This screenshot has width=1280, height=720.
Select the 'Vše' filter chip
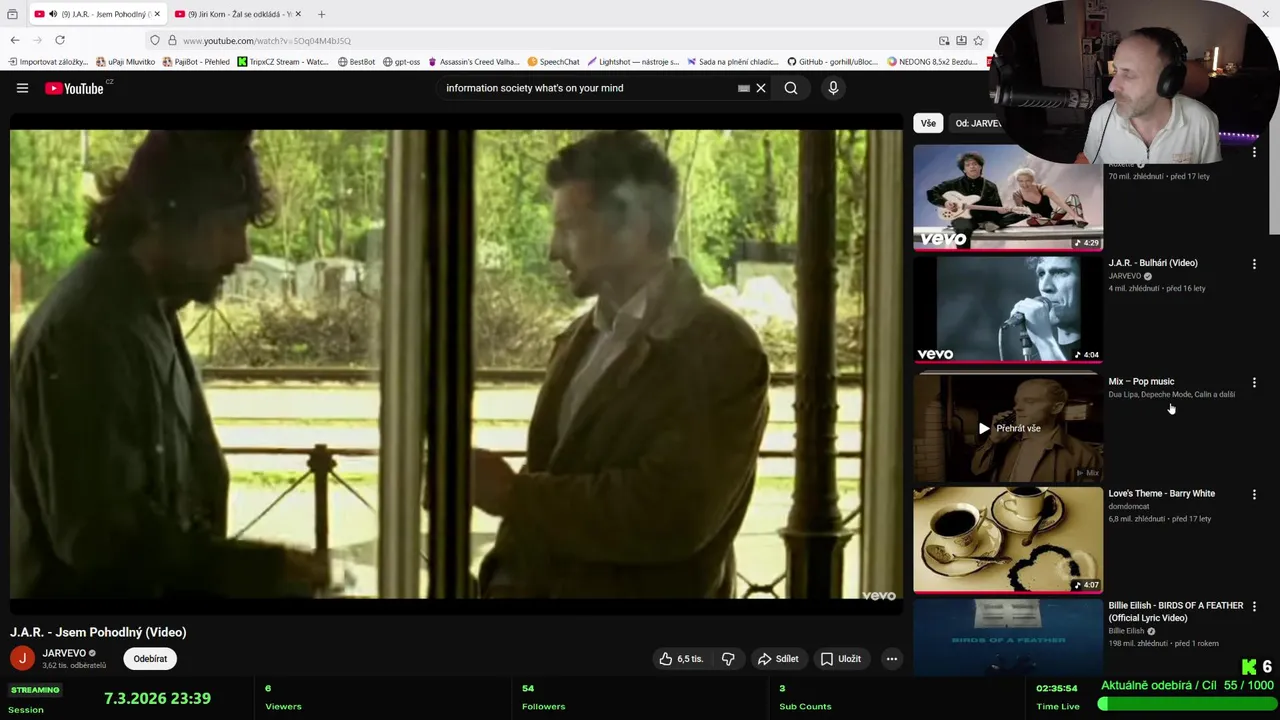point(928,123)
